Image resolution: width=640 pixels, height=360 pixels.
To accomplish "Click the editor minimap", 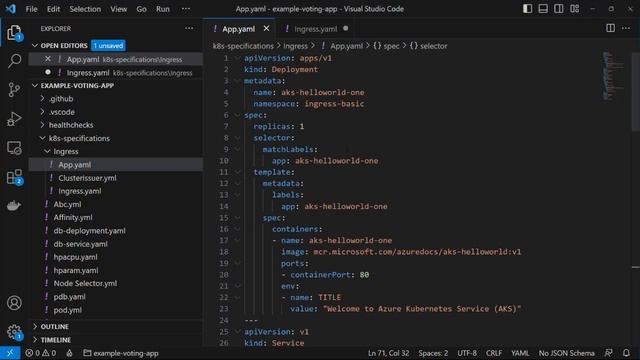I will (x=613, y=76).
